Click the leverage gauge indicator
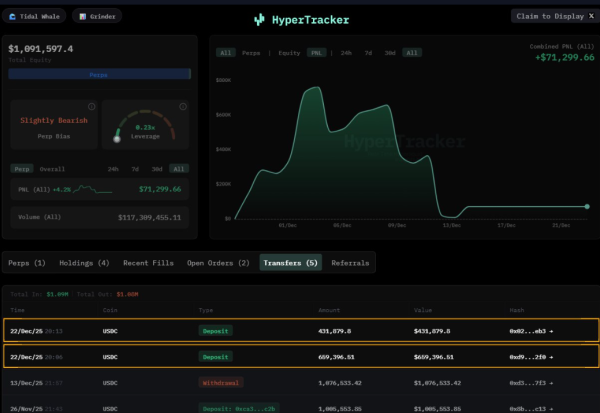 (118, 139)
